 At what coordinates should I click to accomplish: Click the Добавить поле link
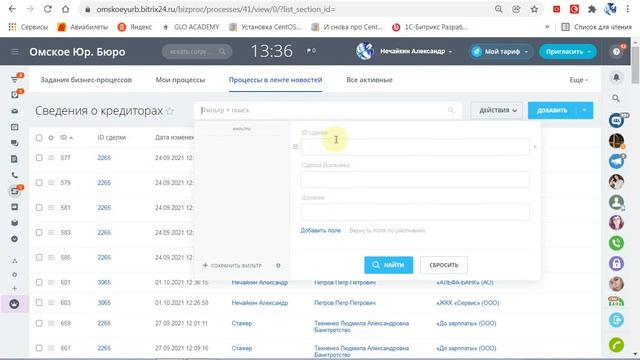(320, 231)
